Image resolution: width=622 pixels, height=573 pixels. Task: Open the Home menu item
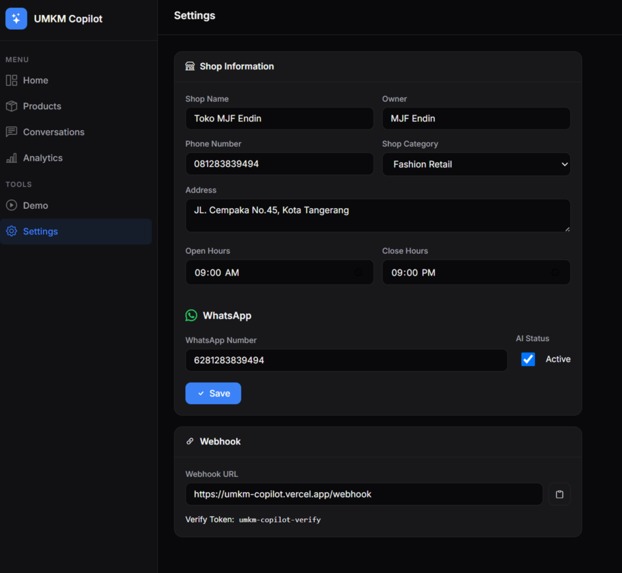pos(76,81)
